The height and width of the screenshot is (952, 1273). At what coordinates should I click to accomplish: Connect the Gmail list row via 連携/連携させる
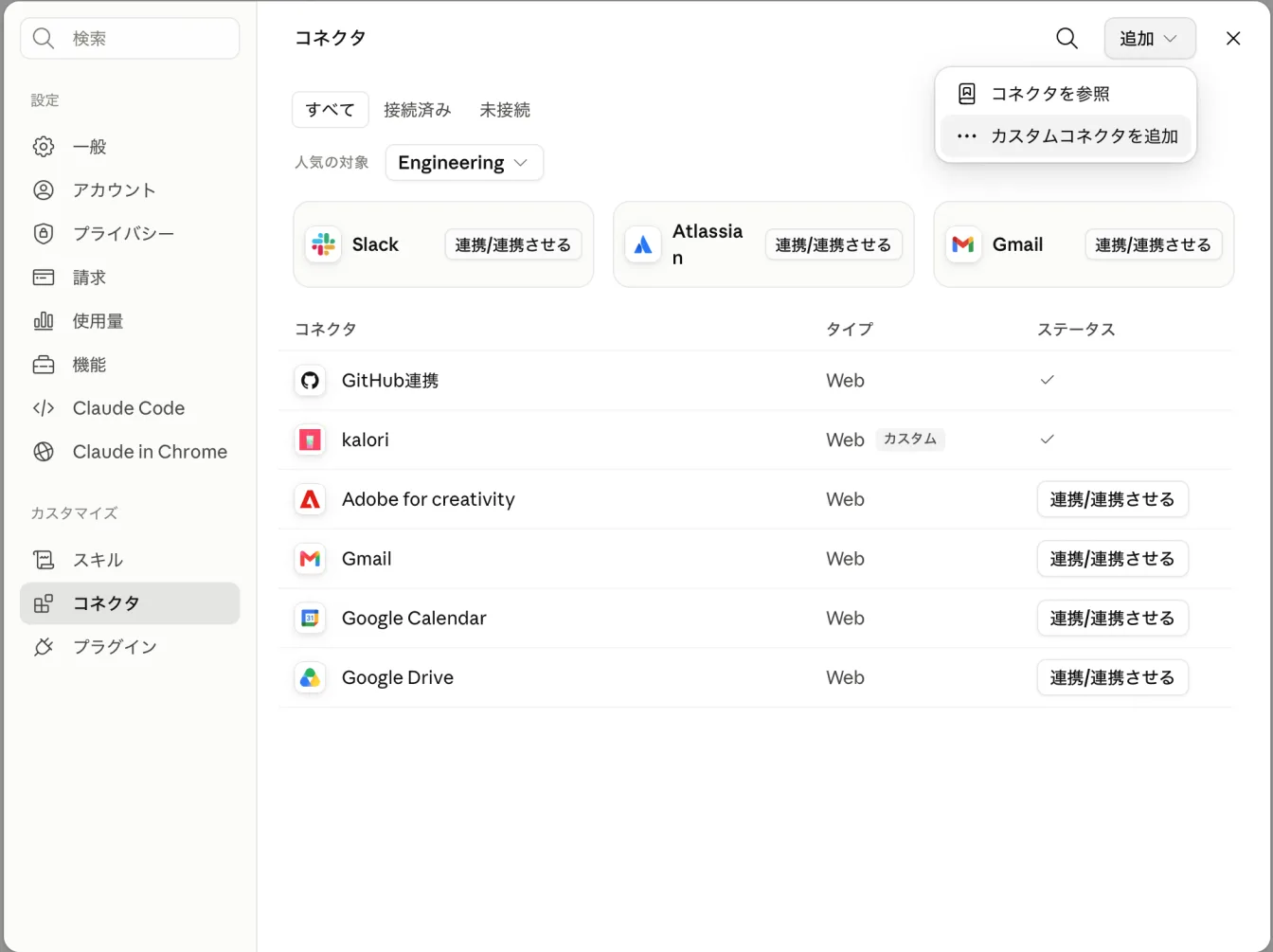tap(1113, 559)
